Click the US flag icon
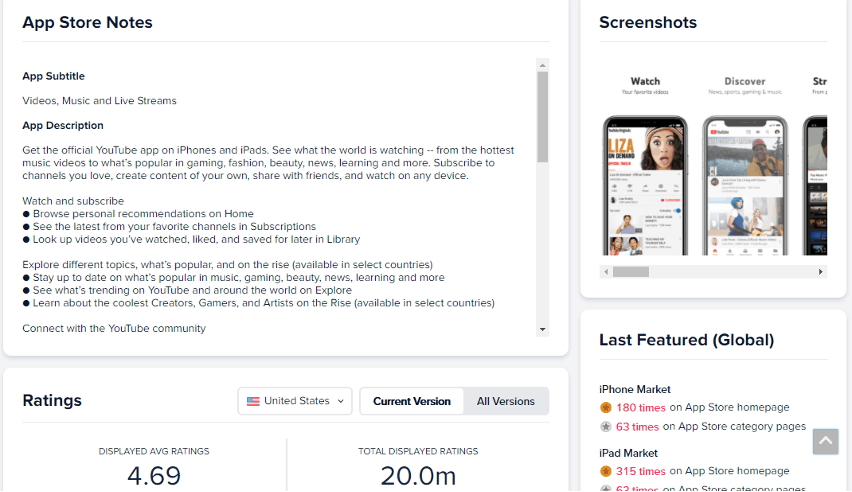The image size is (852, 492). (253, 401)
